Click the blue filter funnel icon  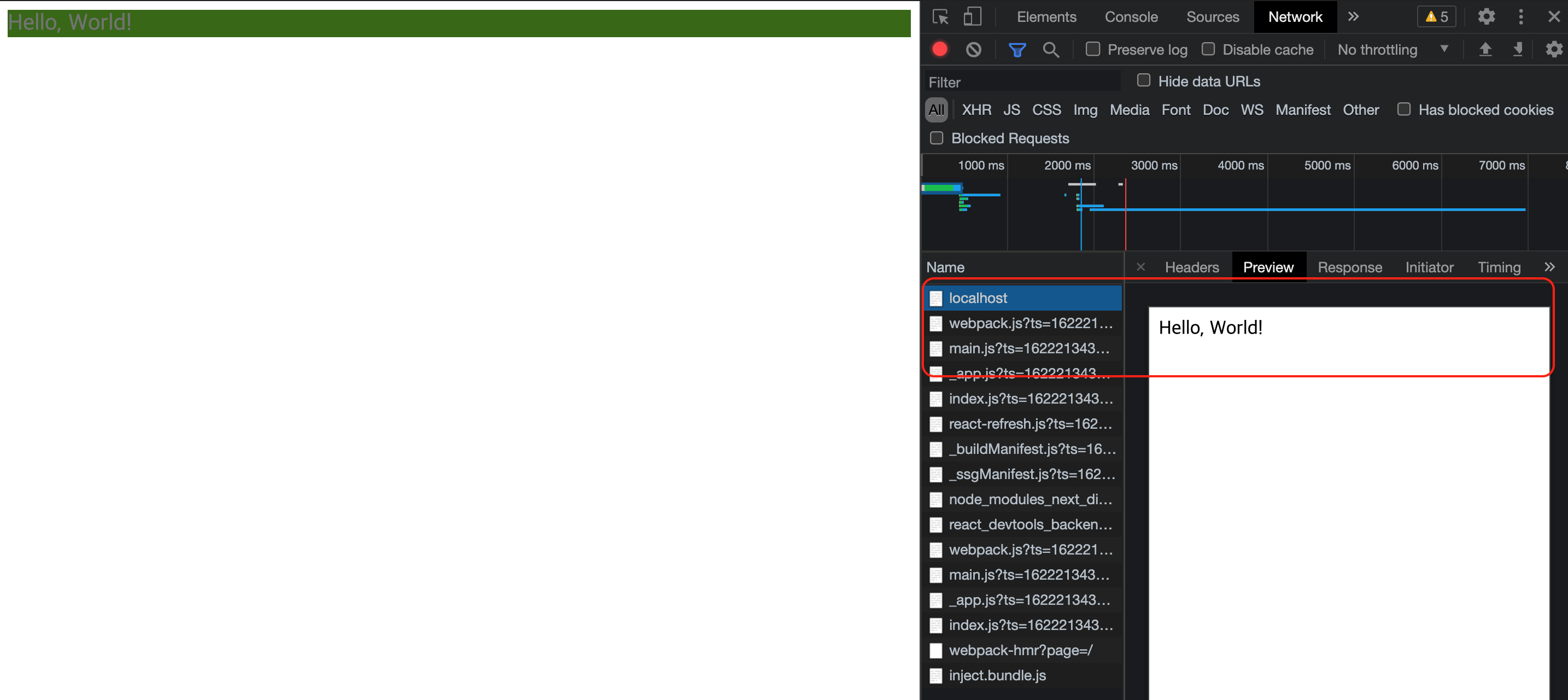1016,49
